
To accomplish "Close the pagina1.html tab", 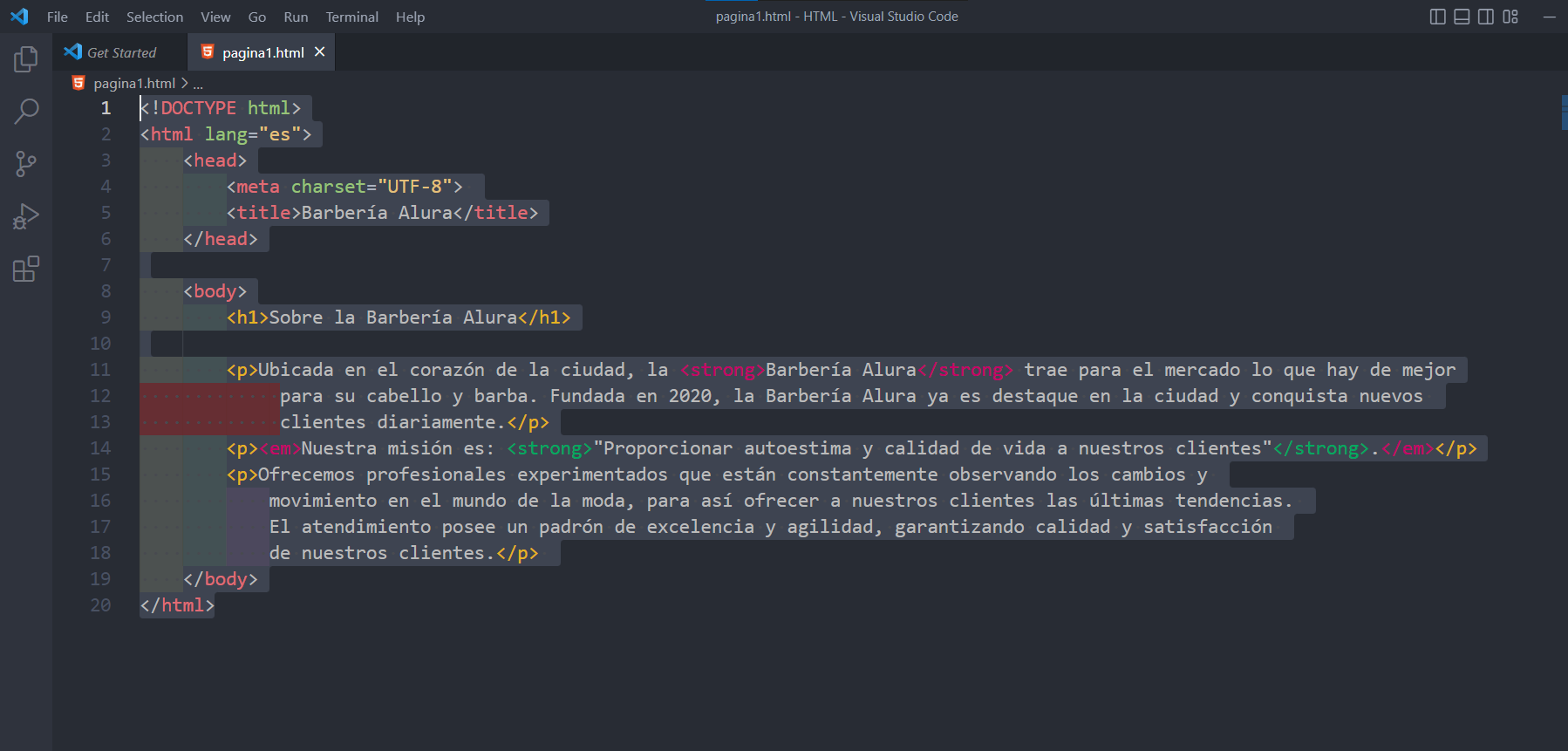I will pyautogui.click(x=320, y=52).
